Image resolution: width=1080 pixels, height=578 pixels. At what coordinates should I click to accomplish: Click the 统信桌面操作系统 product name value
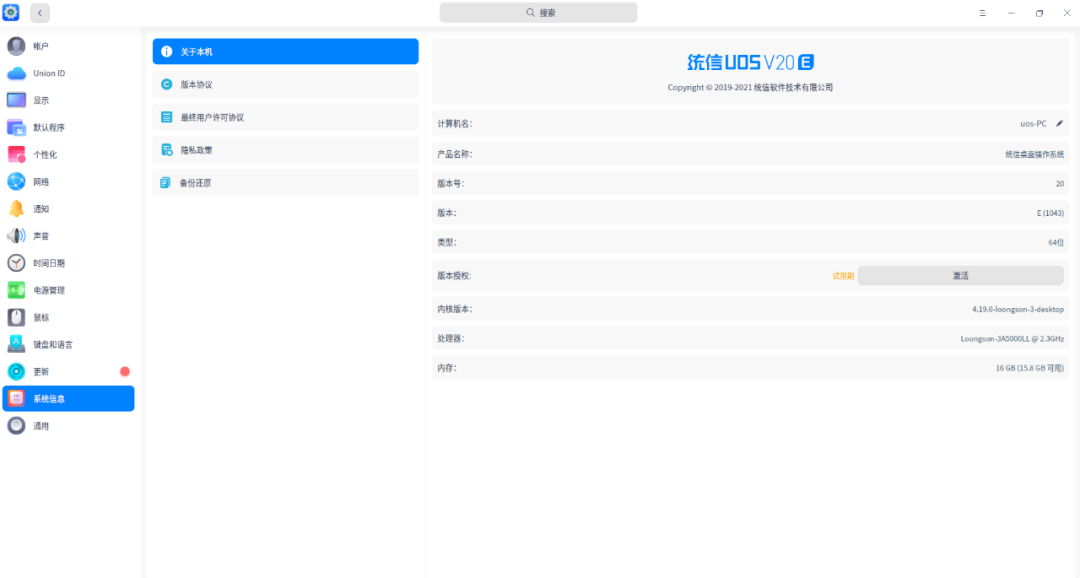click(1034, 154)
